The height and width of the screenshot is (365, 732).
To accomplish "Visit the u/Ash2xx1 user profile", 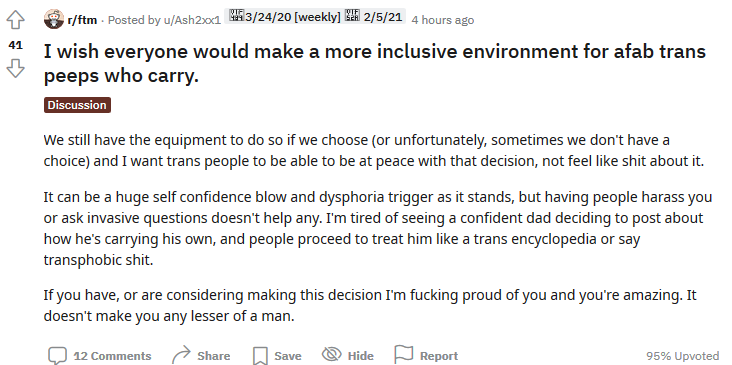I will pyautogui.click(x=191, y=20).
